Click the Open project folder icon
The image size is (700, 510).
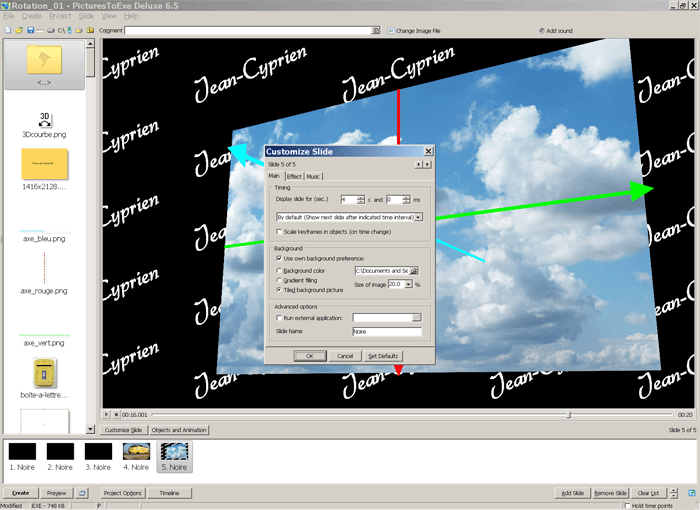[x=19, y=30]
